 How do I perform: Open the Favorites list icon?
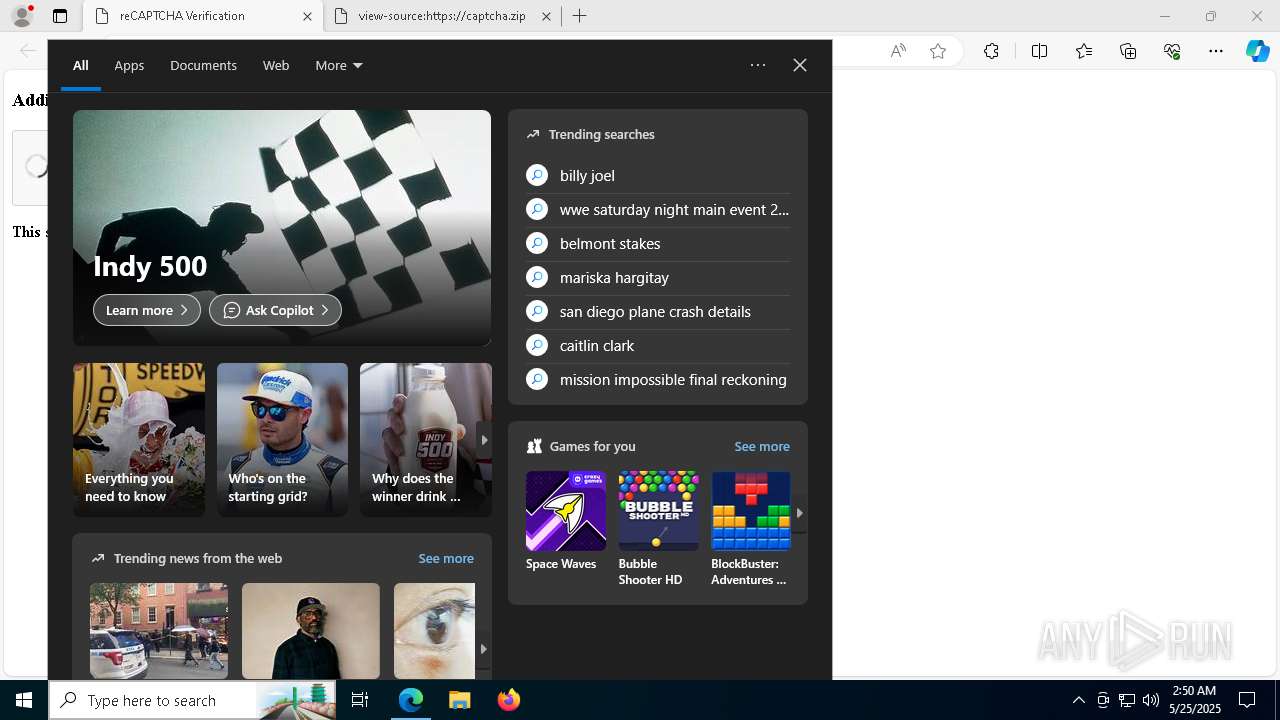(x=1084, y=51)
